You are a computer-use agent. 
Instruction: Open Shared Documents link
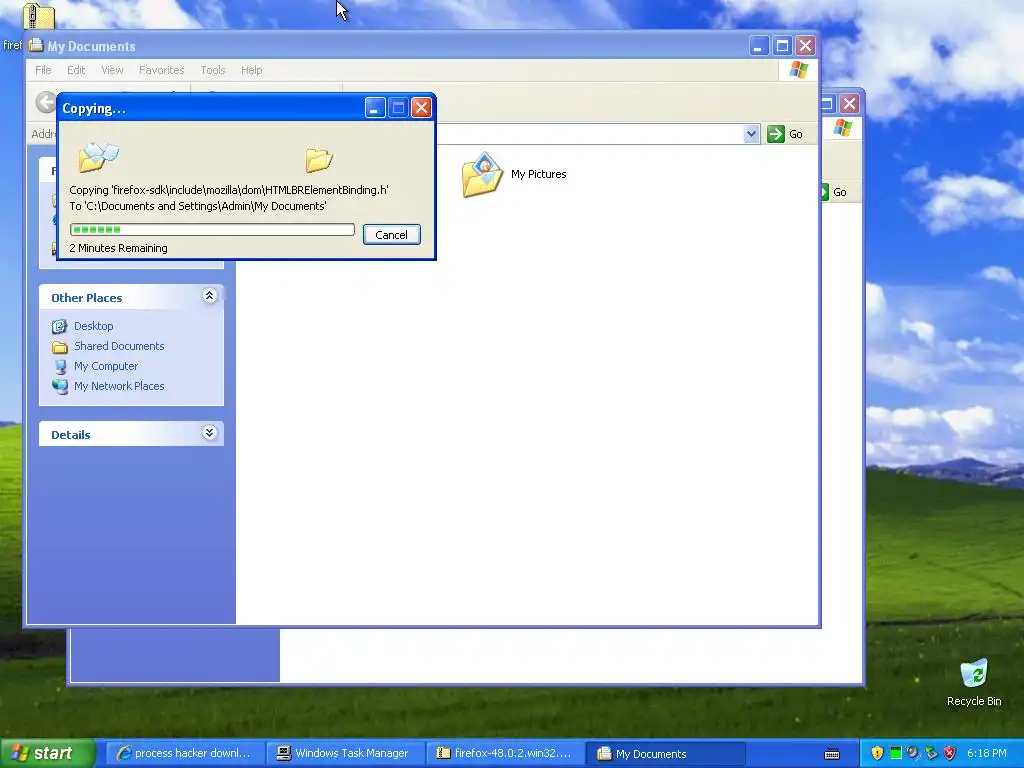119,346
